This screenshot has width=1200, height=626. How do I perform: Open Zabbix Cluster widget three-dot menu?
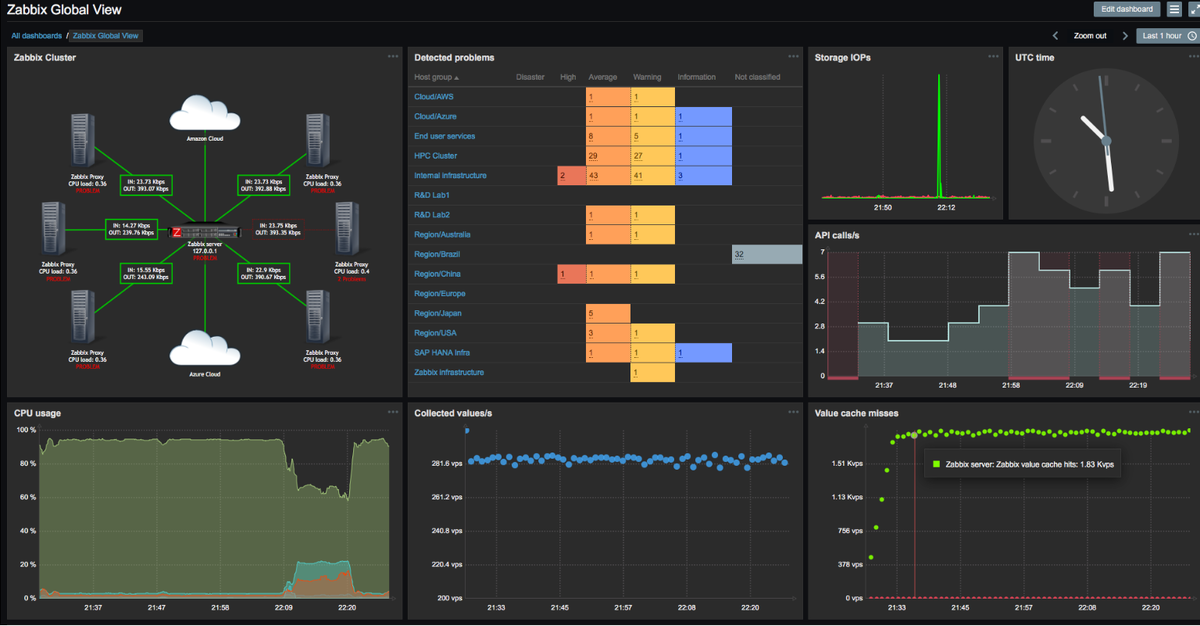pyautogui.click(x=393, y=57)
